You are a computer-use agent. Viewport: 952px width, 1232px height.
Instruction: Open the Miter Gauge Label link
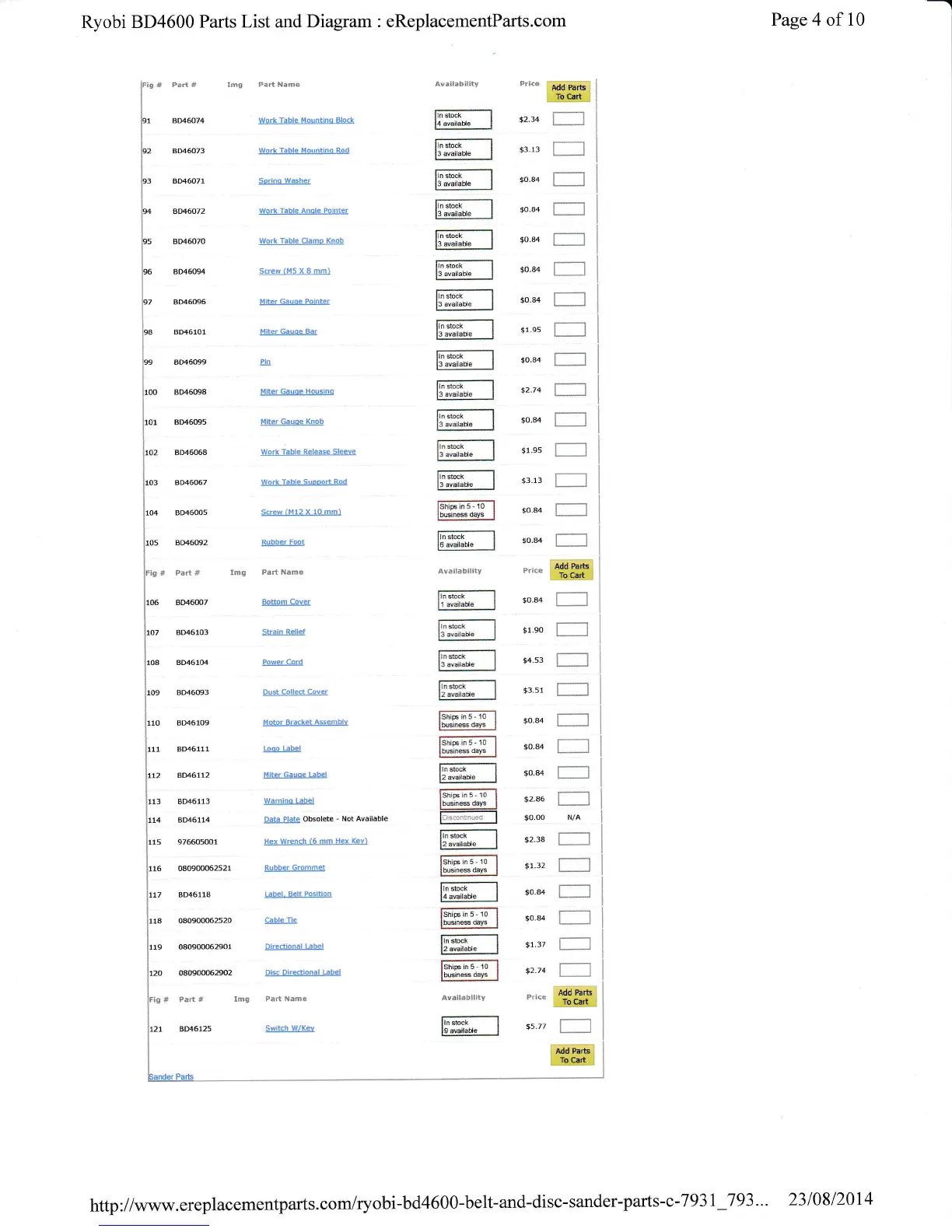coord(295,775)
